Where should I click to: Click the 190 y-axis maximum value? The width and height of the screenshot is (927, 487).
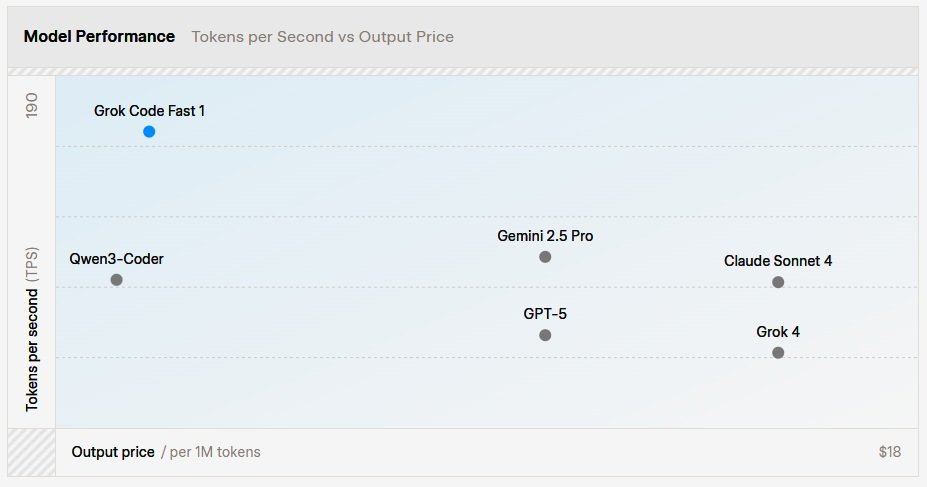point(31,108)
